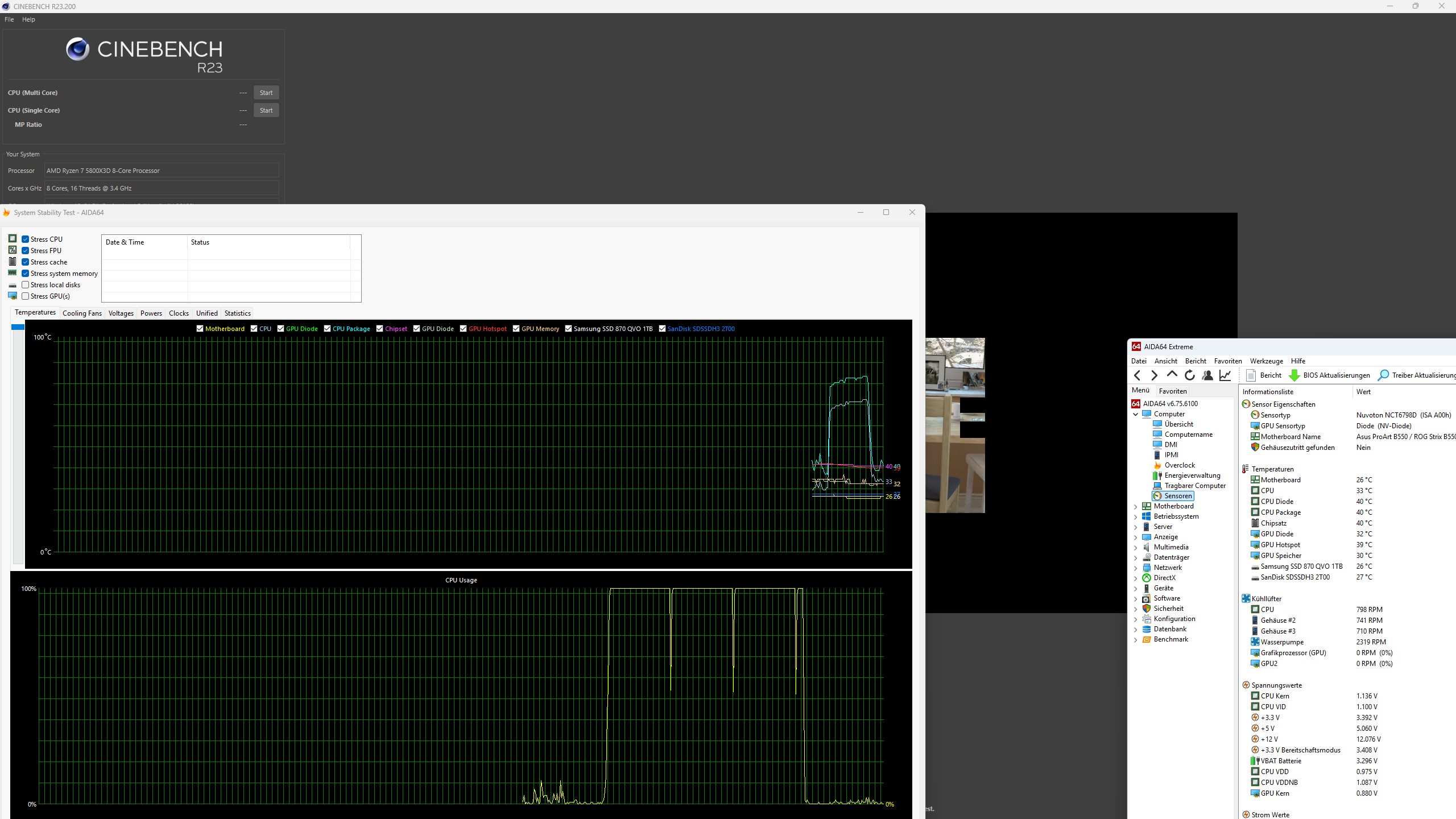Uncheck the Stress FPU checkbox

pyautogui.click(x=26, y=251)
